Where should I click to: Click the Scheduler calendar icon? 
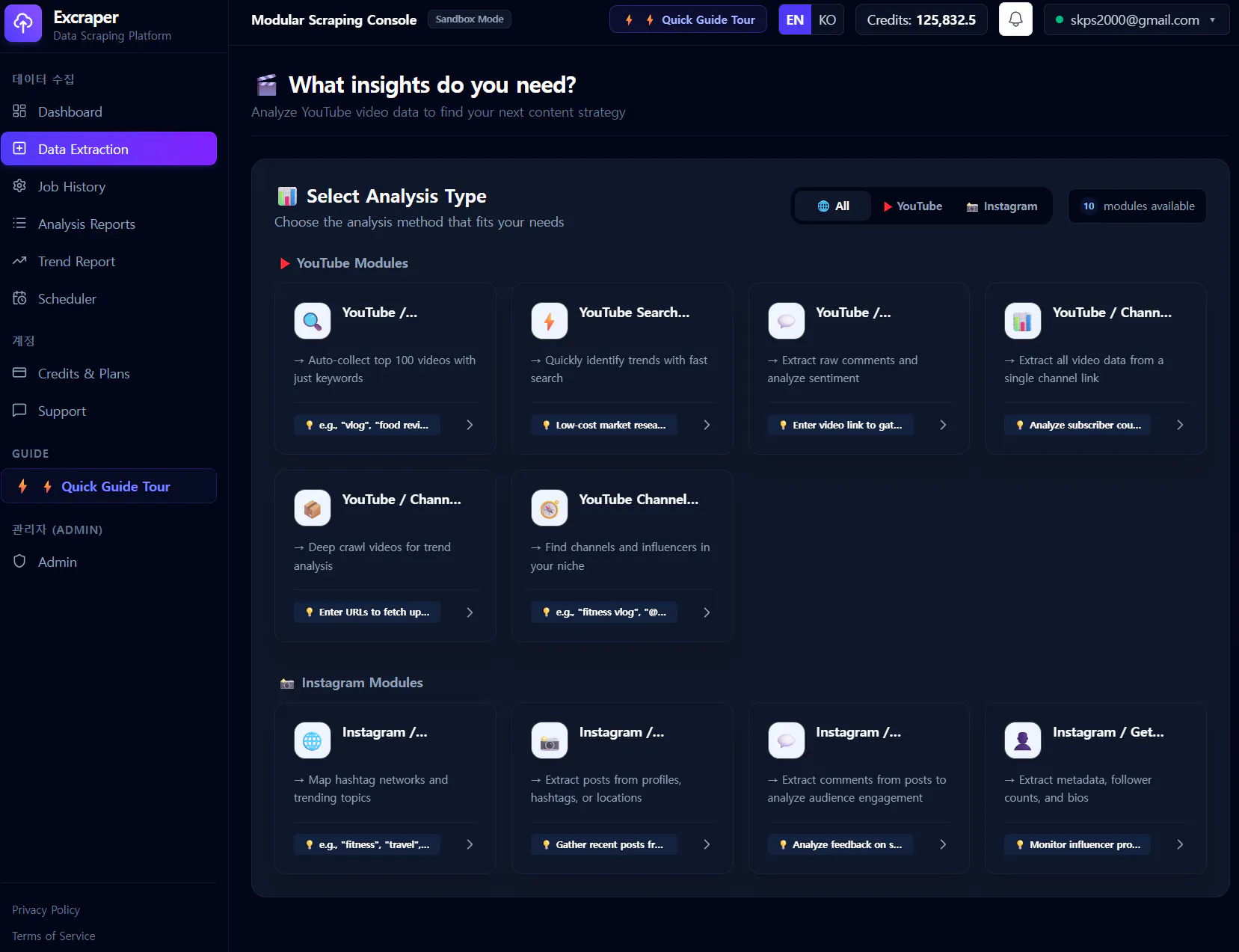point(19,298)
